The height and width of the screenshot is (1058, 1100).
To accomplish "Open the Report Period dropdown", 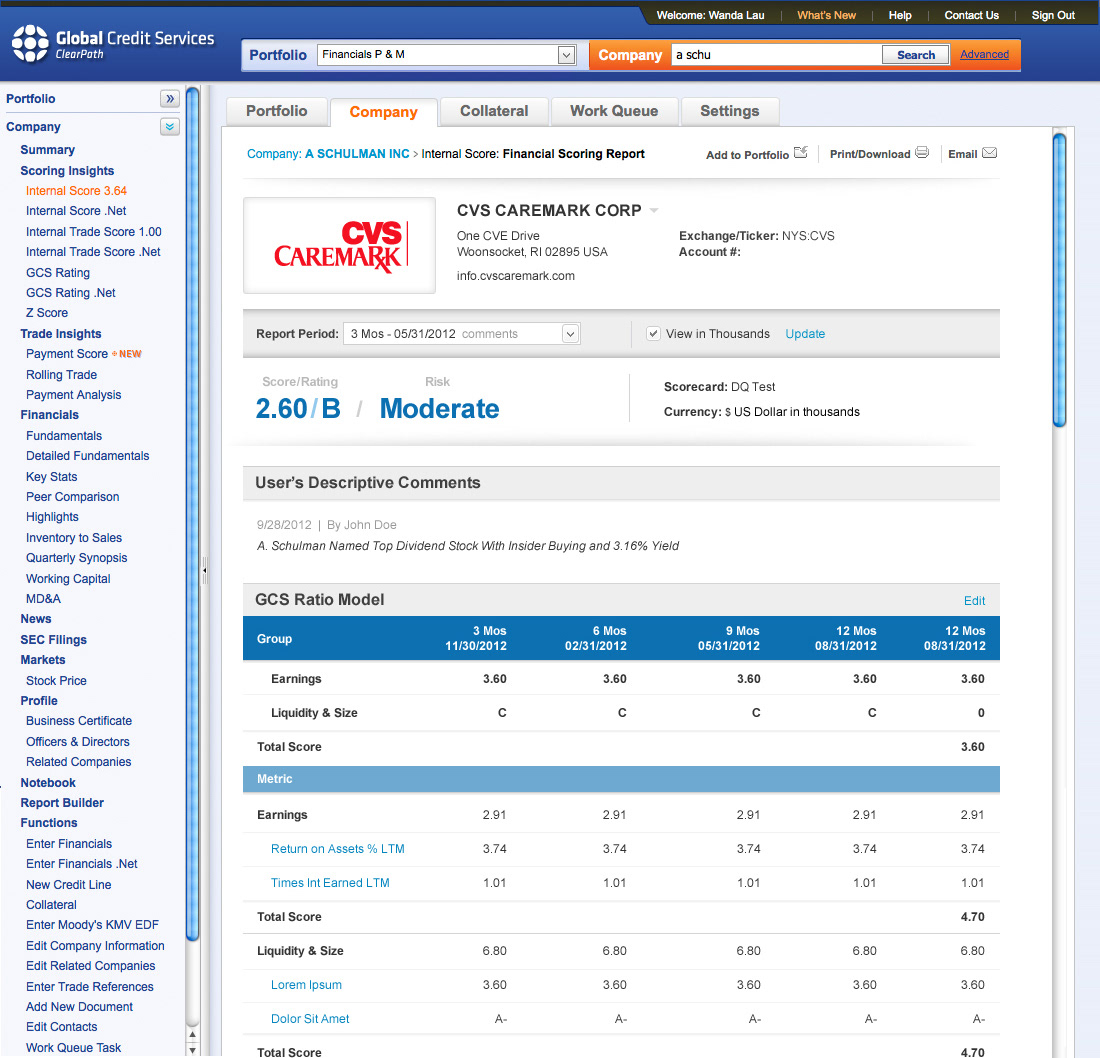I will pos(570,334).
